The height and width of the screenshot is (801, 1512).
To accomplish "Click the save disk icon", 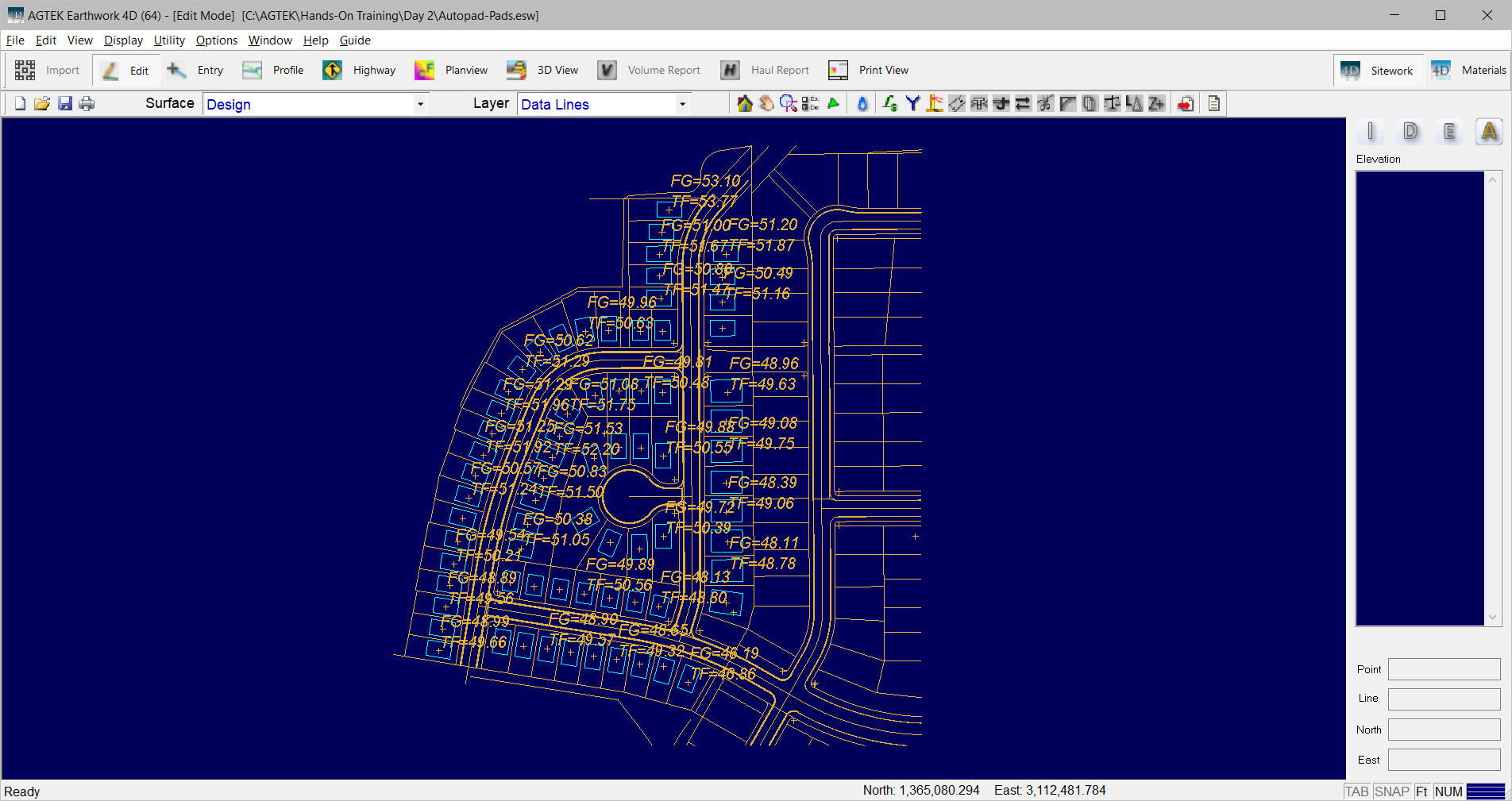I will point(65,104).
